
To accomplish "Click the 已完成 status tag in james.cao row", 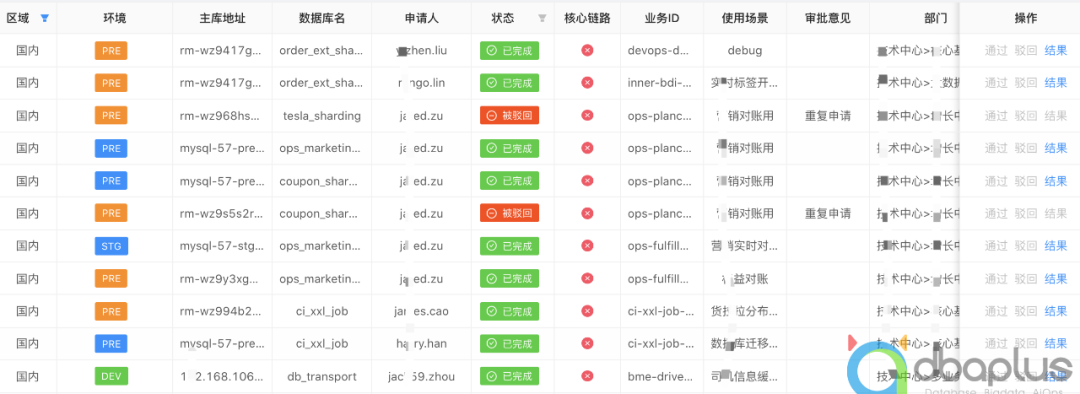I will tap(510, 311).
